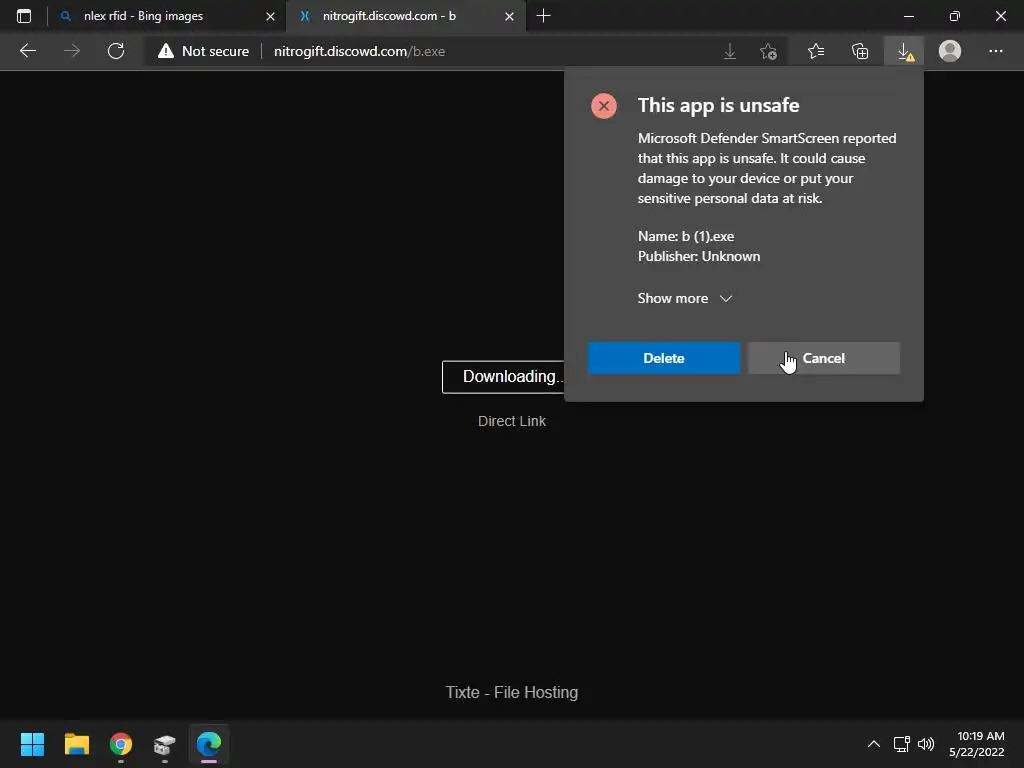
Task: Click the browser Back arrow
Action: pyautogui.click(x=28, y=51)
